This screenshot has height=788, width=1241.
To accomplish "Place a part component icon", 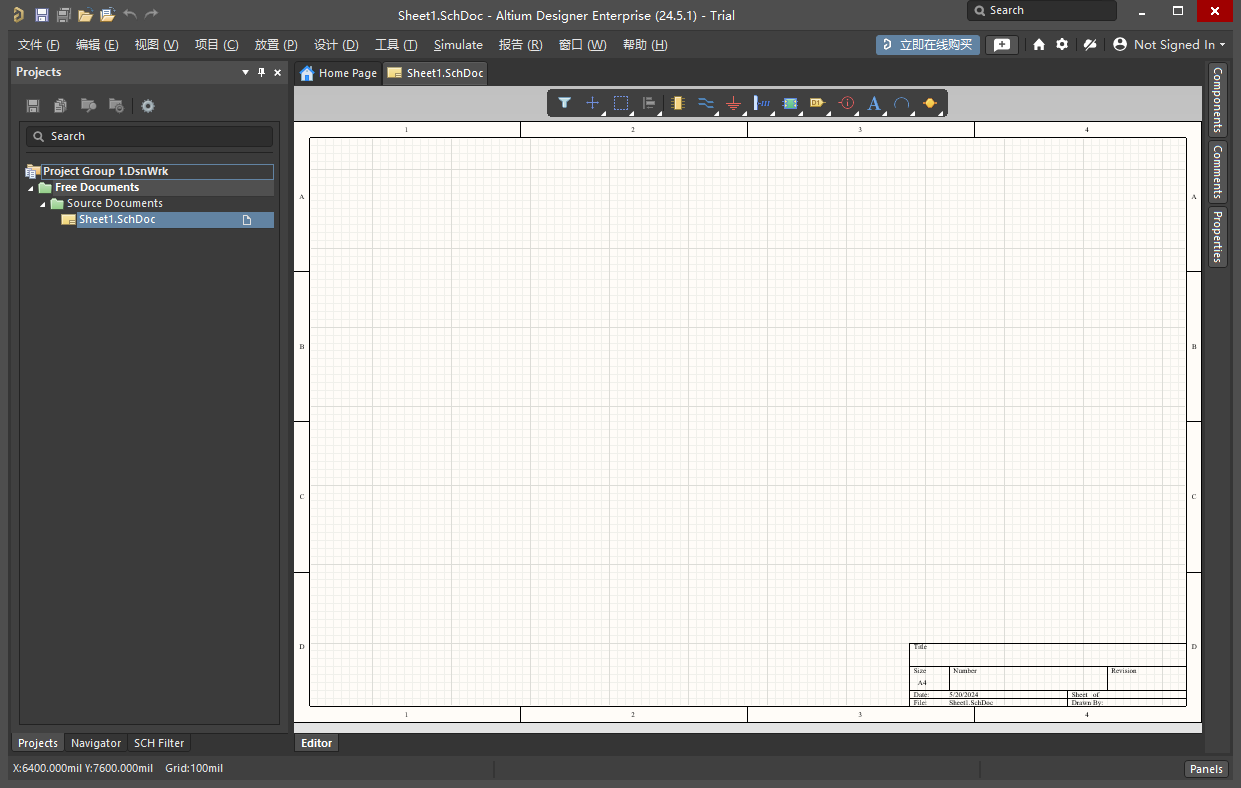I will pos(677,102).
